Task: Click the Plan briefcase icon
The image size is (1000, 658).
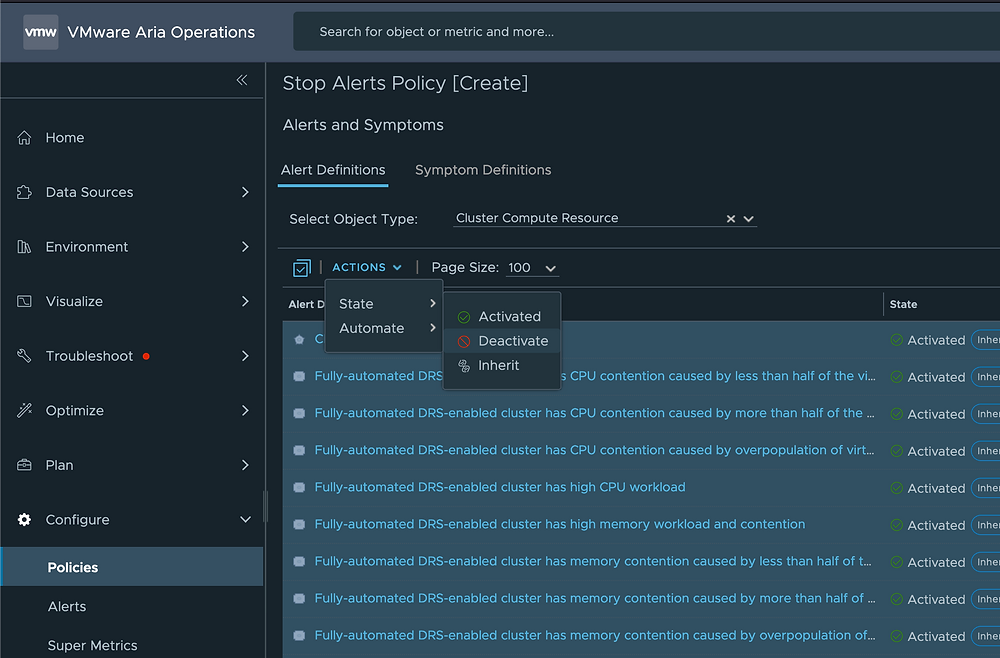Action: coord(24,465)
